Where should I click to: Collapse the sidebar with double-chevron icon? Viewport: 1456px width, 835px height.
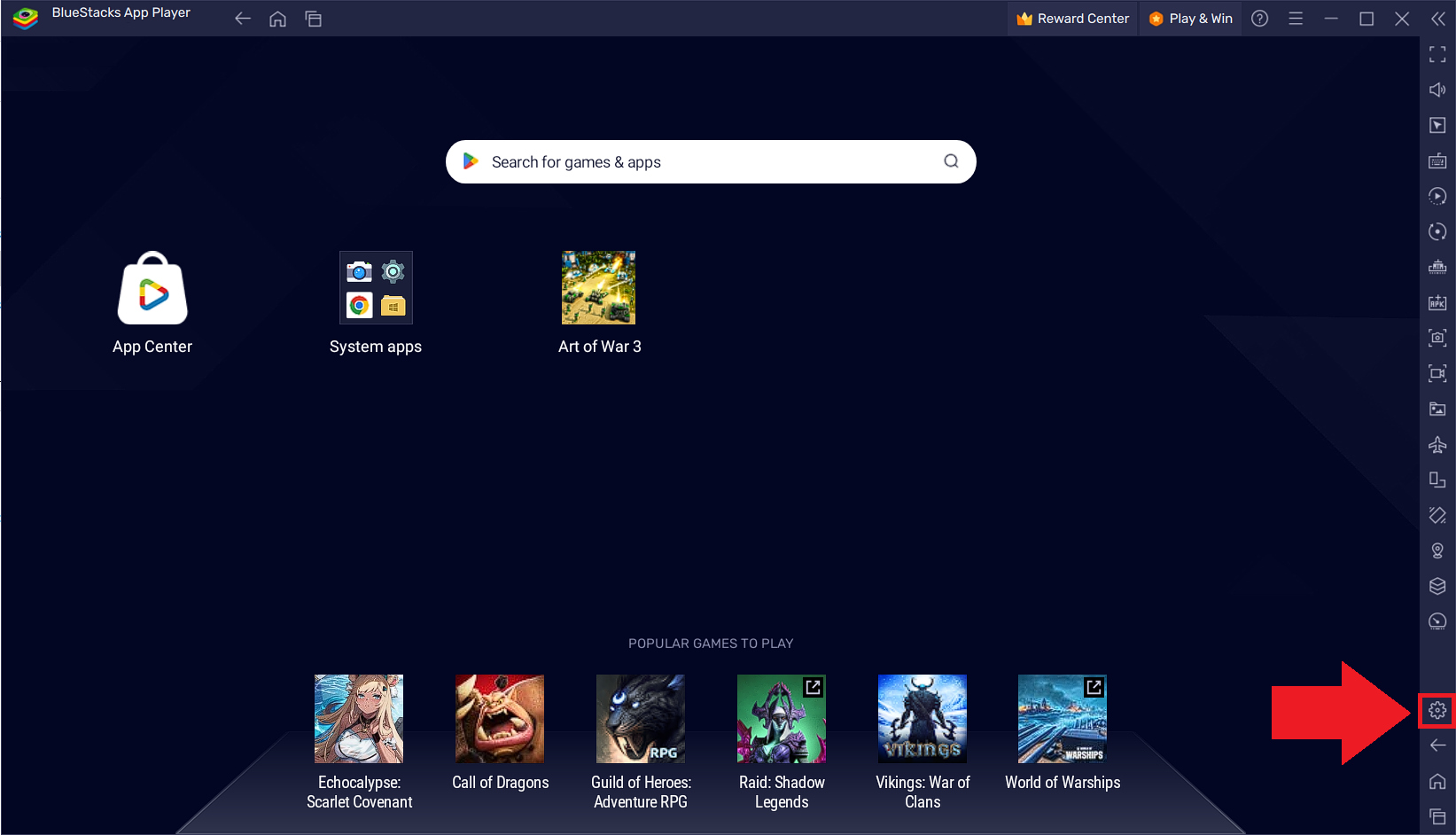coord(1437,19)
